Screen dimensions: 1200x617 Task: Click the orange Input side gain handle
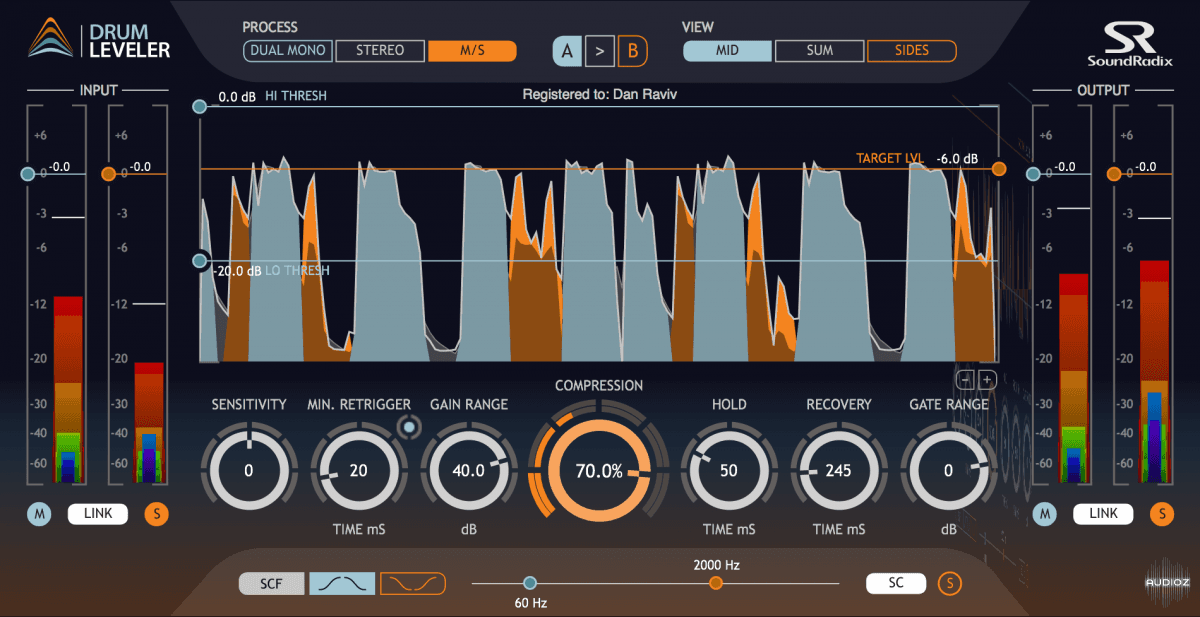108,174
